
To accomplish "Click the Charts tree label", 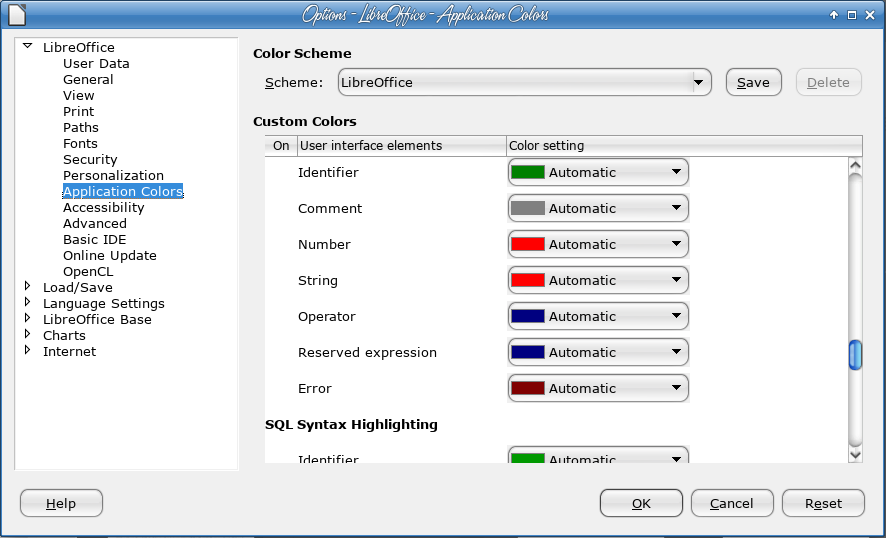I will click(64, 336).
